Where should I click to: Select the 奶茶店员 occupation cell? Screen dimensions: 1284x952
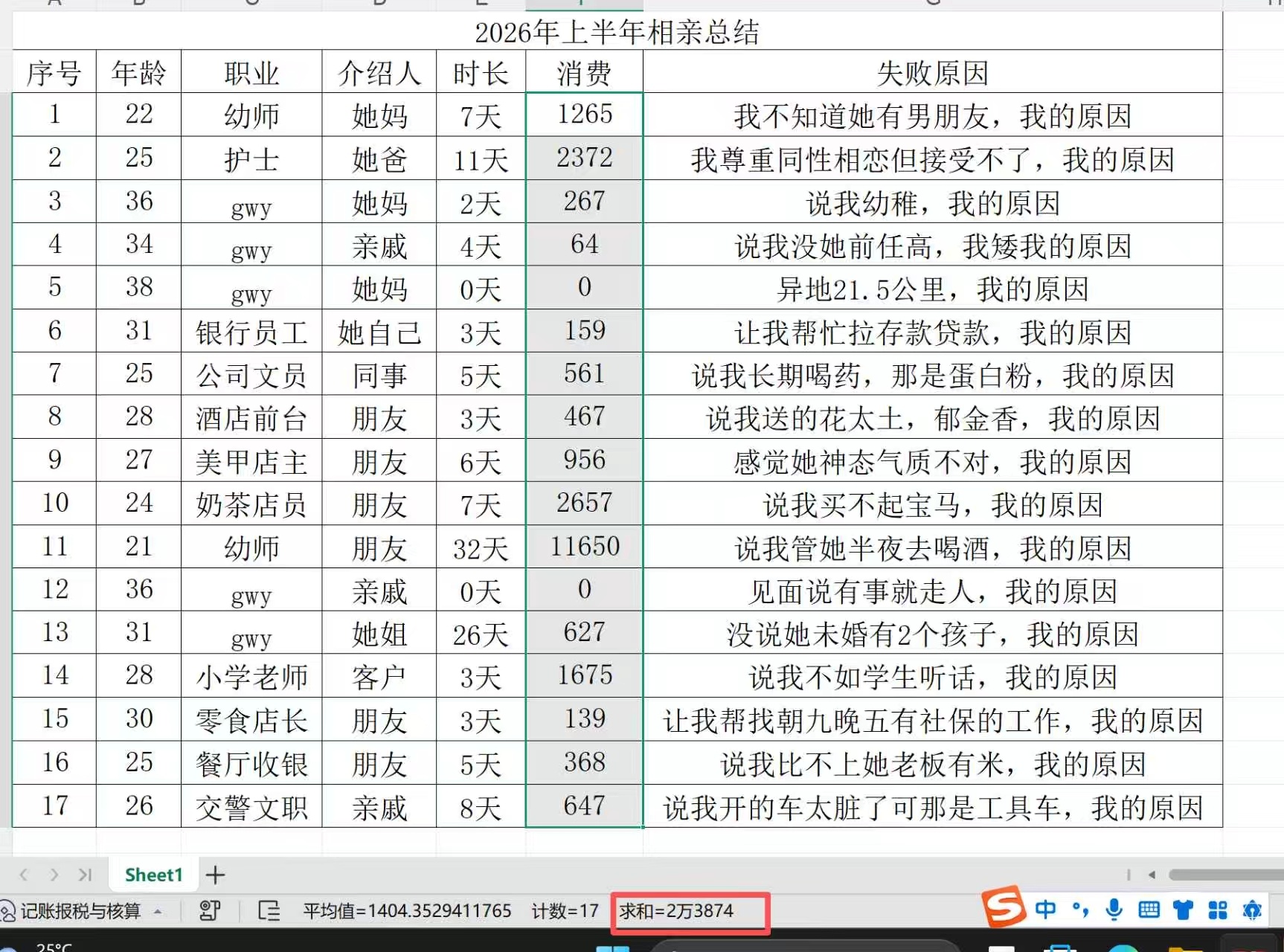(x=251, y=504)
